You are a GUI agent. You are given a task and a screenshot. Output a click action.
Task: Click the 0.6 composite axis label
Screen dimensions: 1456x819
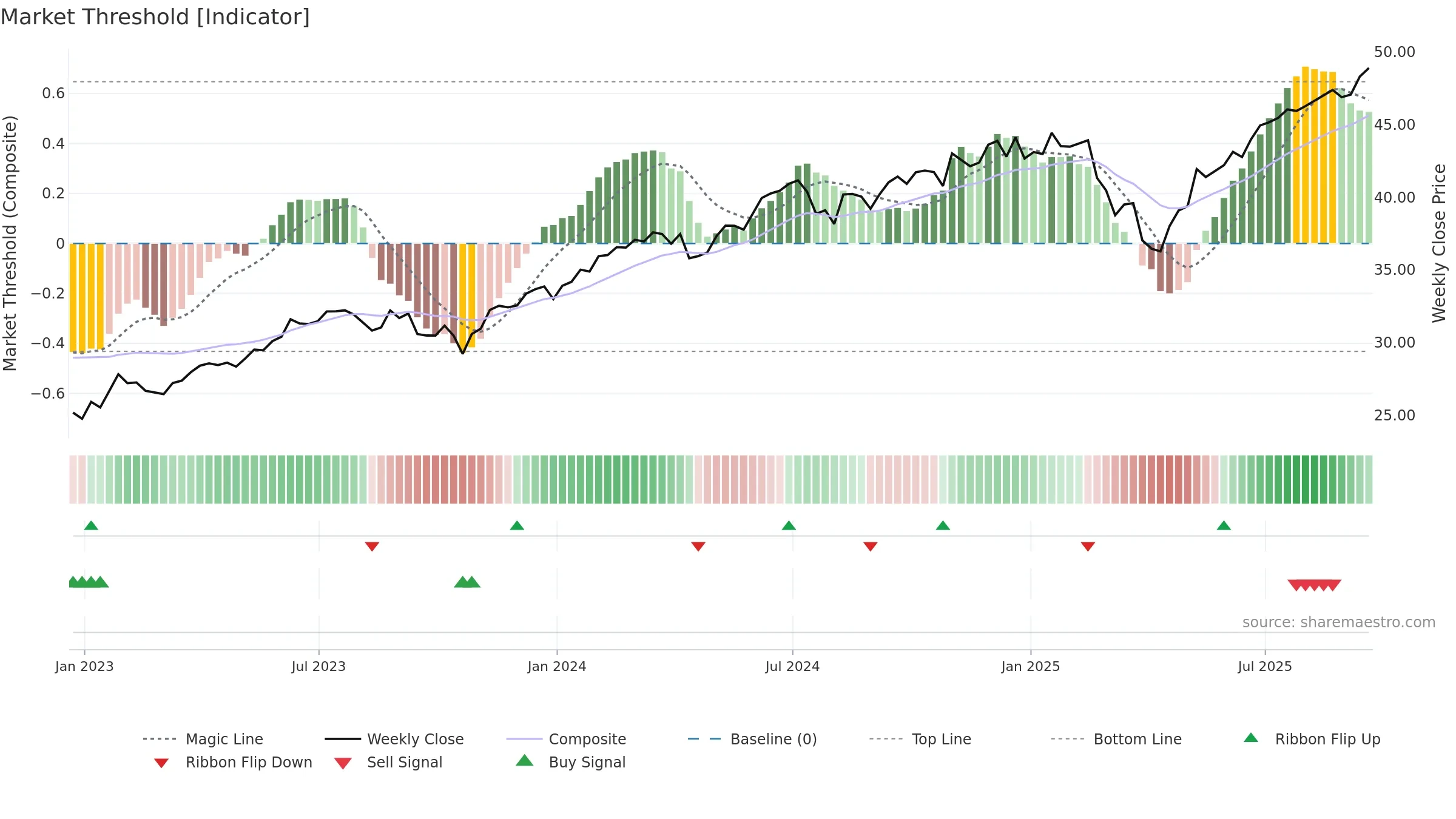pos(53,93)
